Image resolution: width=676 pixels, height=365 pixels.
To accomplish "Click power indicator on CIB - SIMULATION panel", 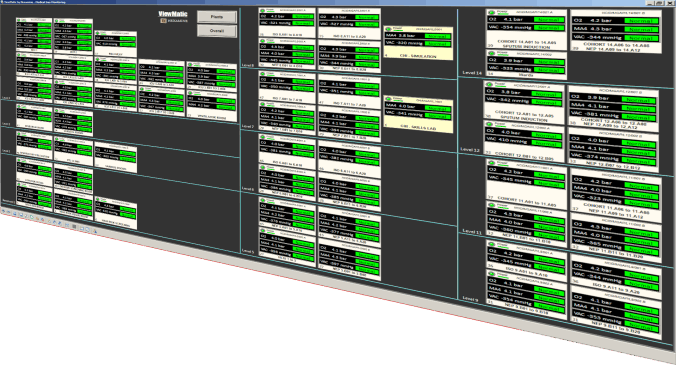I will coord(388,29).
